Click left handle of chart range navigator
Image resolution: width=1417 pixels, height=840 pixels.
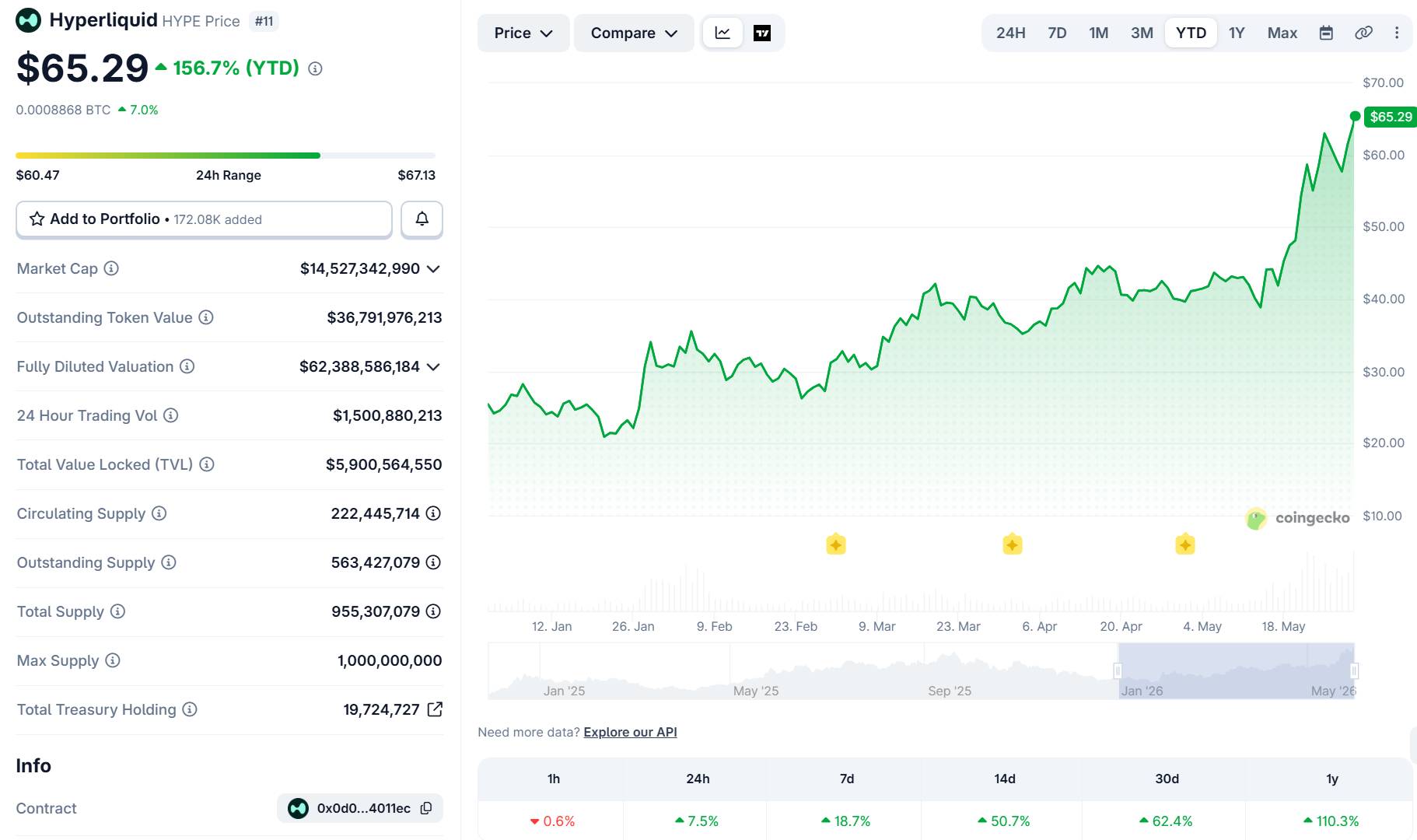(x=1118, y=670)
